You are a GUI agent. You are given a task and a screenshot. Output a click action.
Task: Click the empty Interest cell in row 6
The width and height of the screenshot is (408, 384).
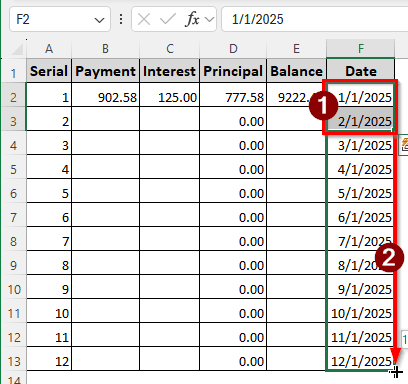(170, 191)
